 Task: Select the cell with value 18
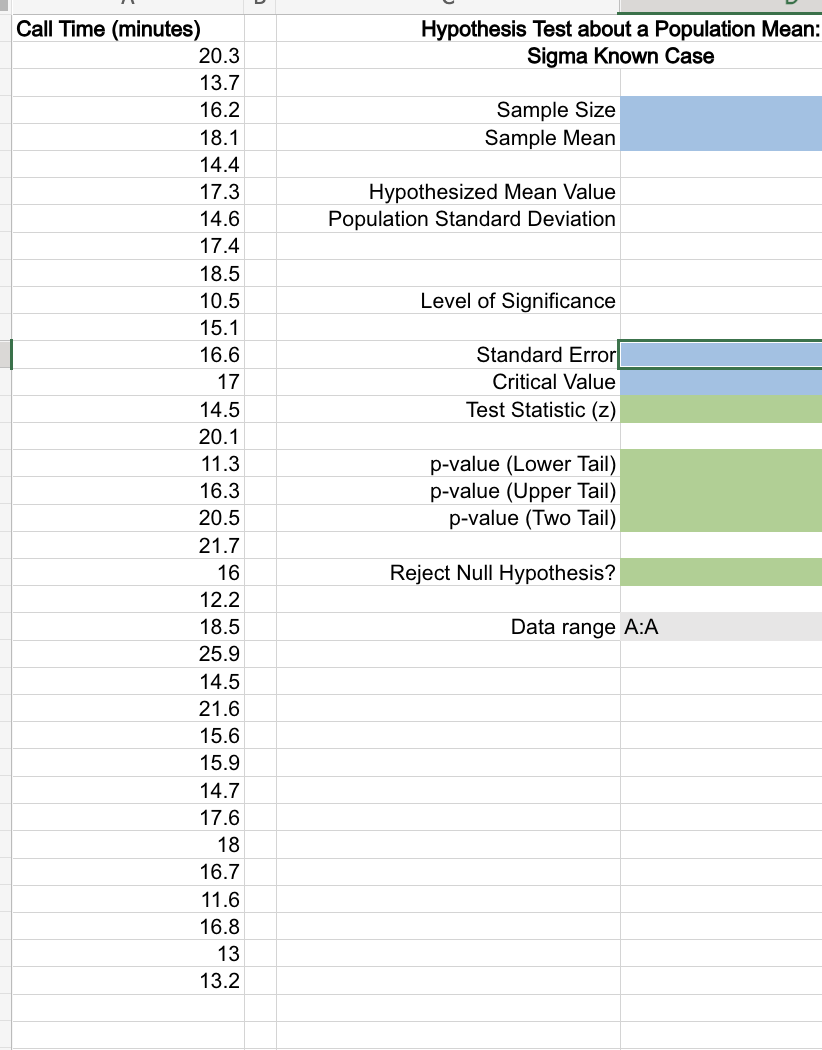128,844
